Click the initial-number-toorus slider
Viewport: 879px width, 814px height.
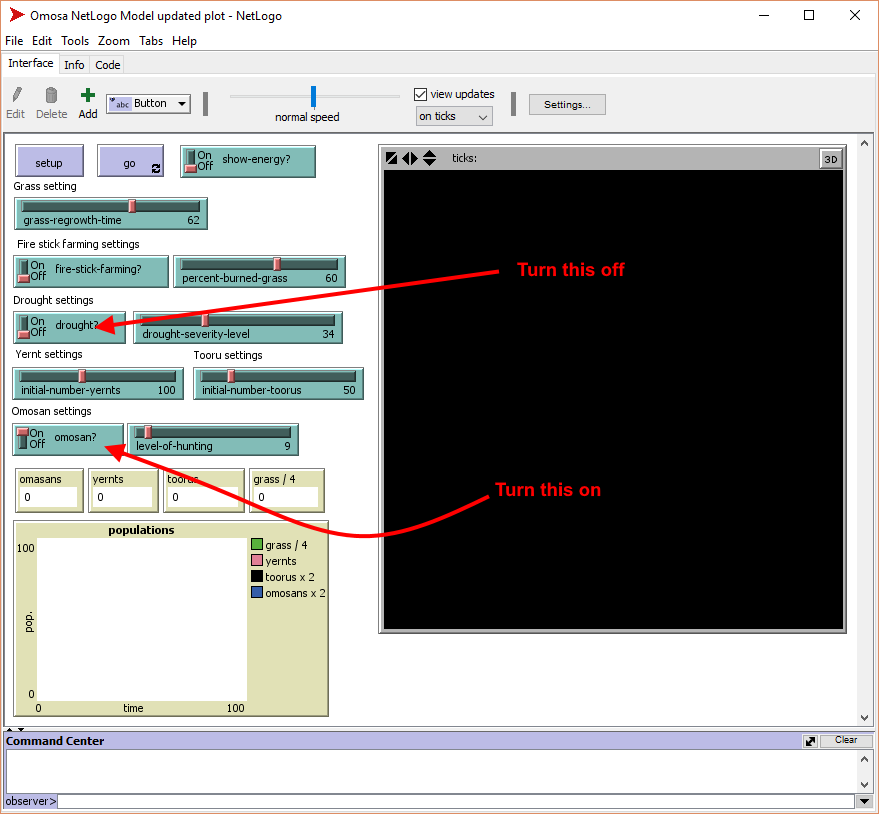pos(279,383)
